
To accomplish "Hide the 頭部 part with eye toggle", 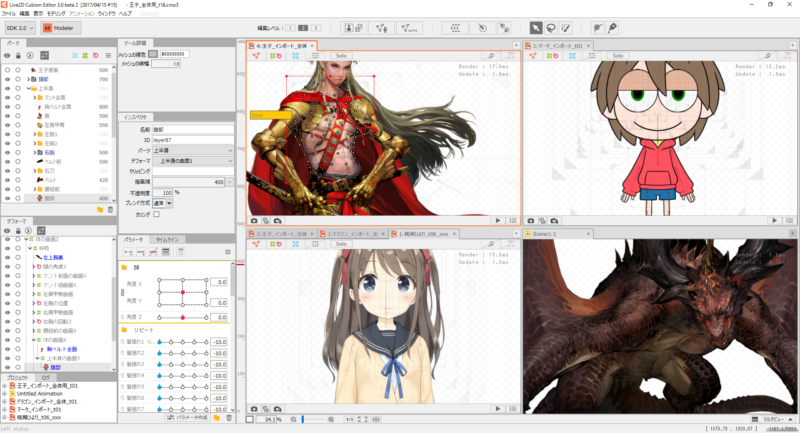I will point(7,79).
